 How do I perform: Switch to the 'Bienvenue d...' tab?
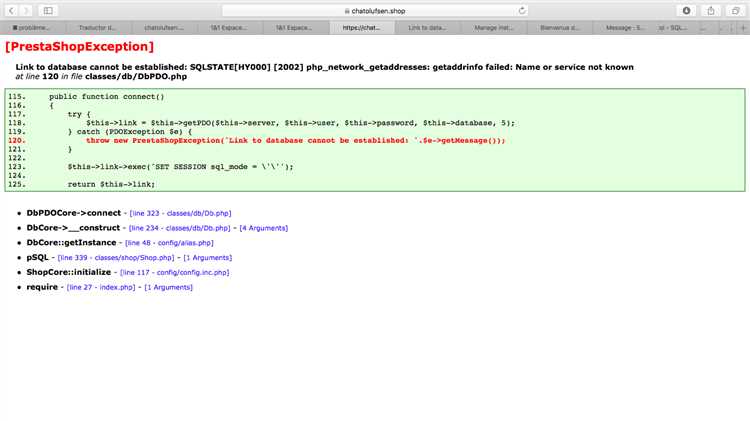click(560, 28)
